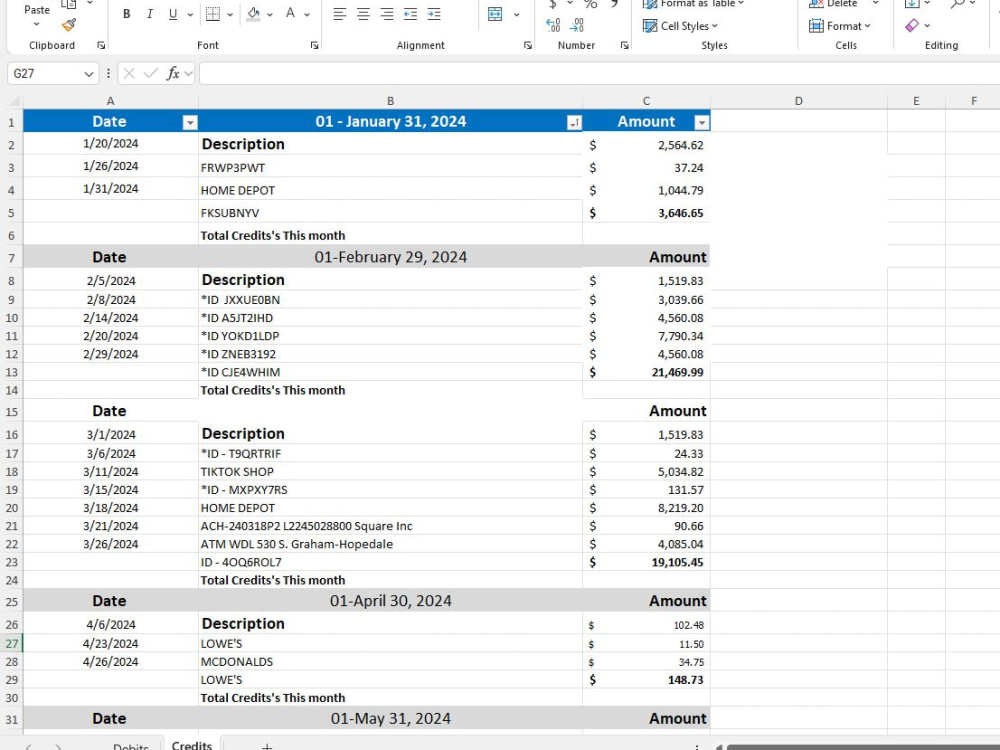The image size is (1000, 750).
Task: Open Cell Styles gallery
Action: [x=680, y=26]
